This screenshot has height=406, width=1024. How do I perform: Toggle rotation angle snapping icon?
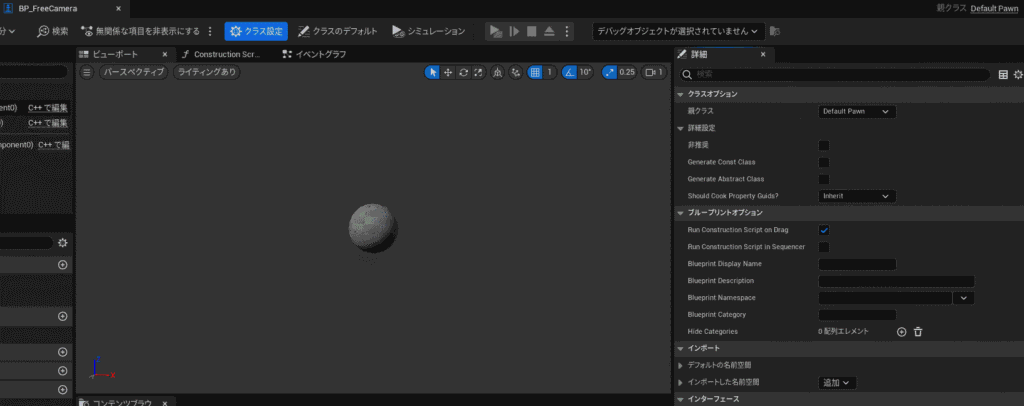[569, 72]
